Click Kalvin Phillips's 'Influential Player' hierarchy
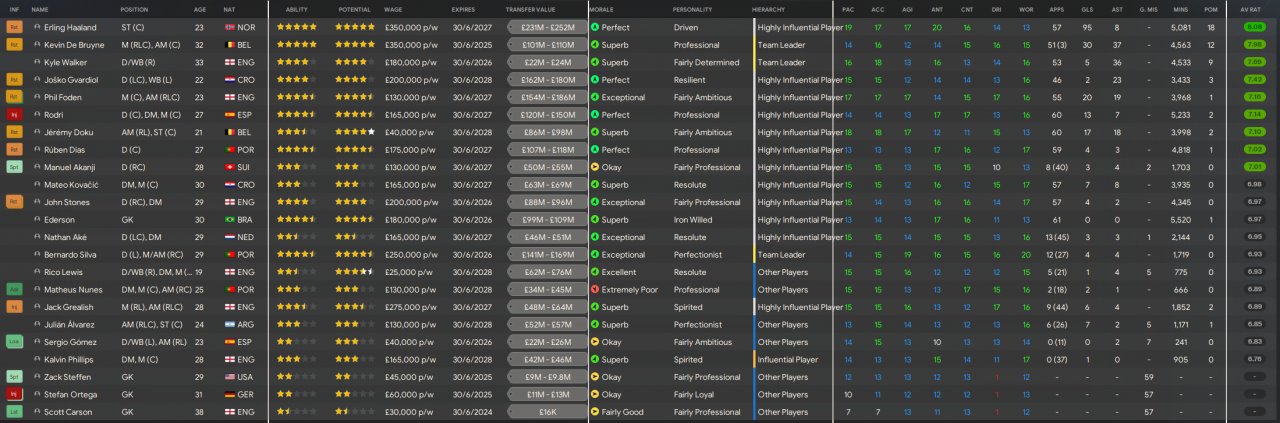This screenshot has height=423, width=1280. tap(788, 360)
